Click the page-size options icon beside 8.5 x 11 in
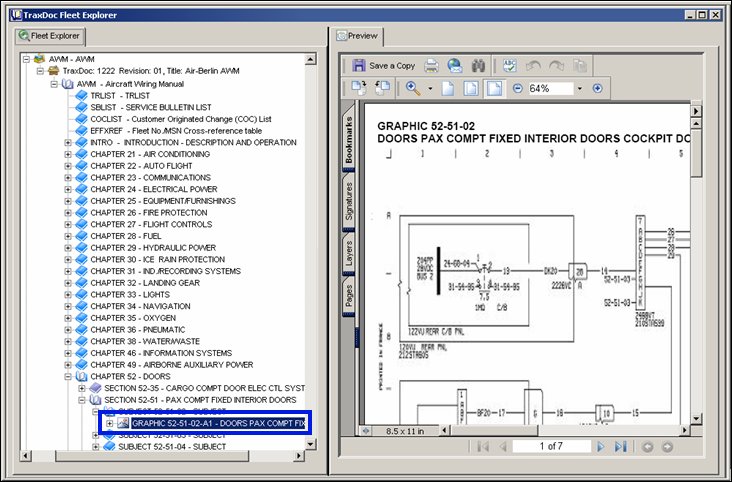 click(366, 431)
